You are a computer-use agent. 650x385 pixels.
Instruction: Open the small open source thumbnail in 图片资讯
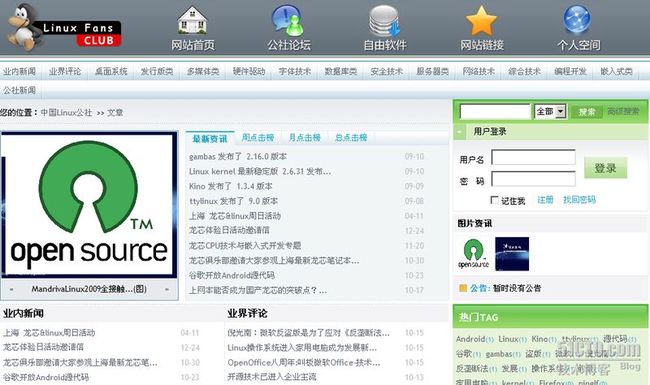coord(473,254)
